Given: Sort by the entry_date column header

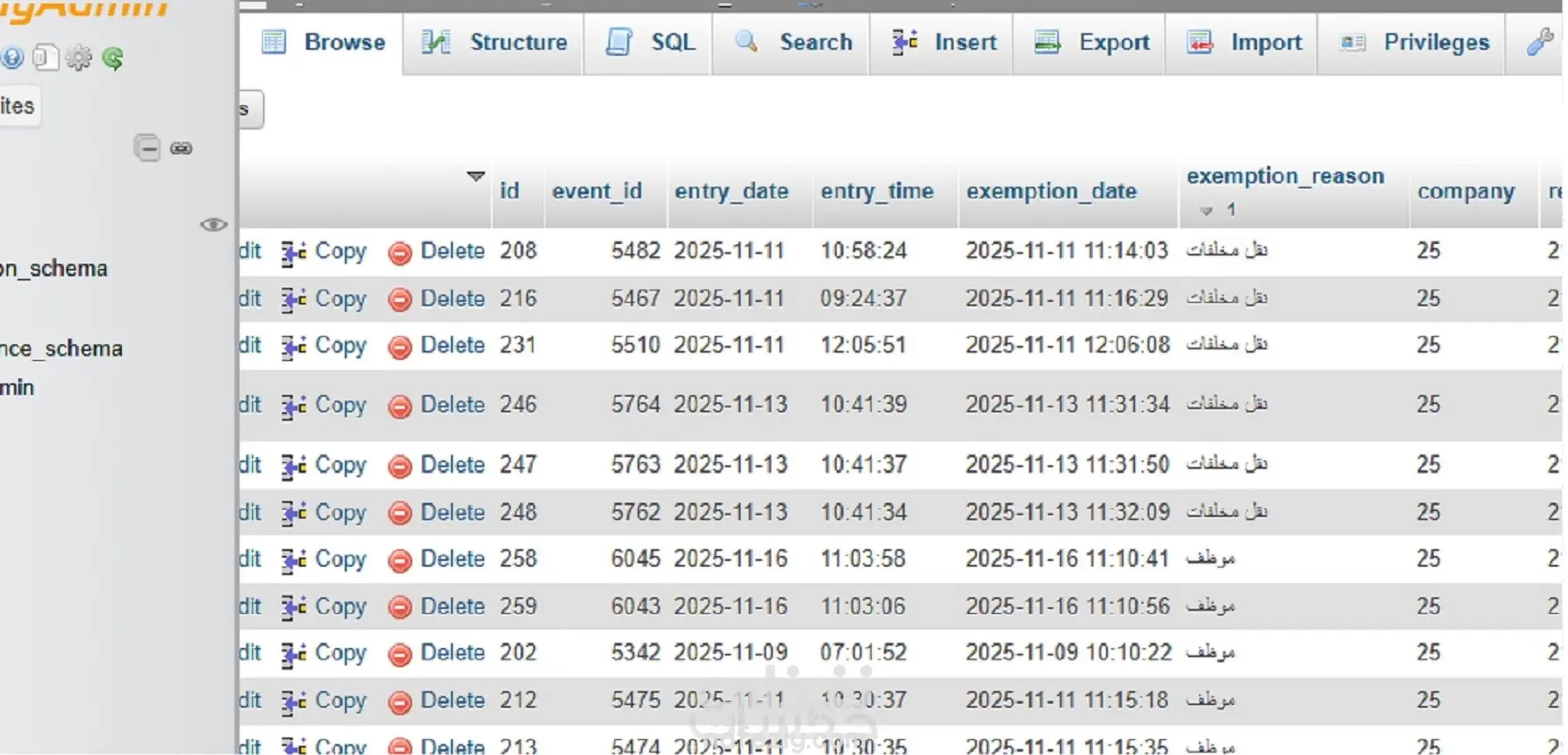Looking at the screenshot, I should pos(731,192).
